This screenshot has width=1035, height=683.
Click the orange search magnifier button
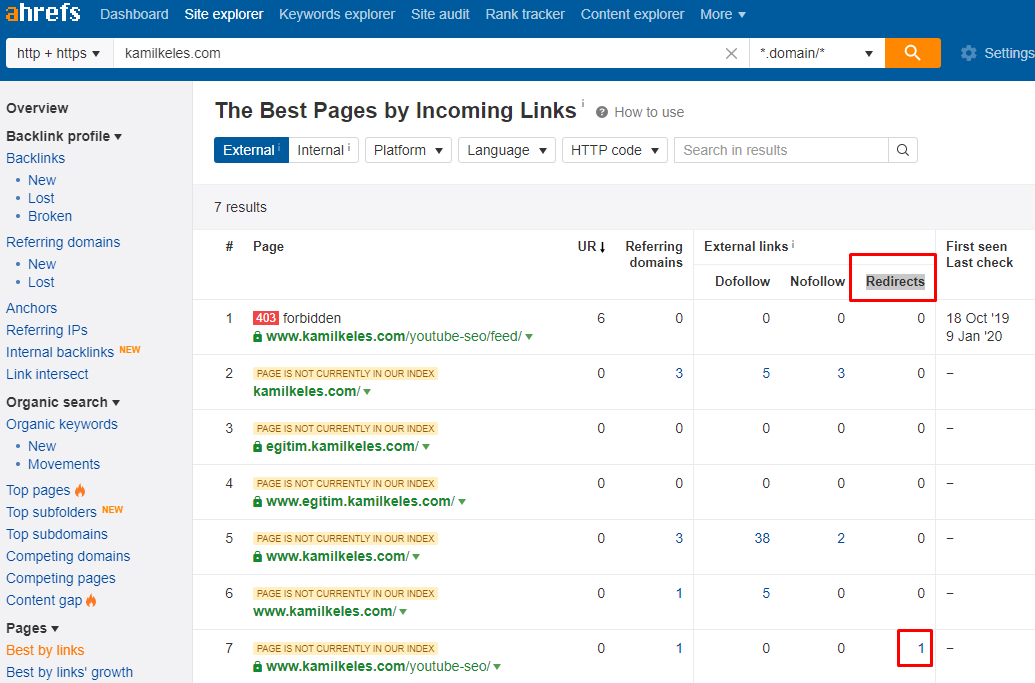pos(912,53)
